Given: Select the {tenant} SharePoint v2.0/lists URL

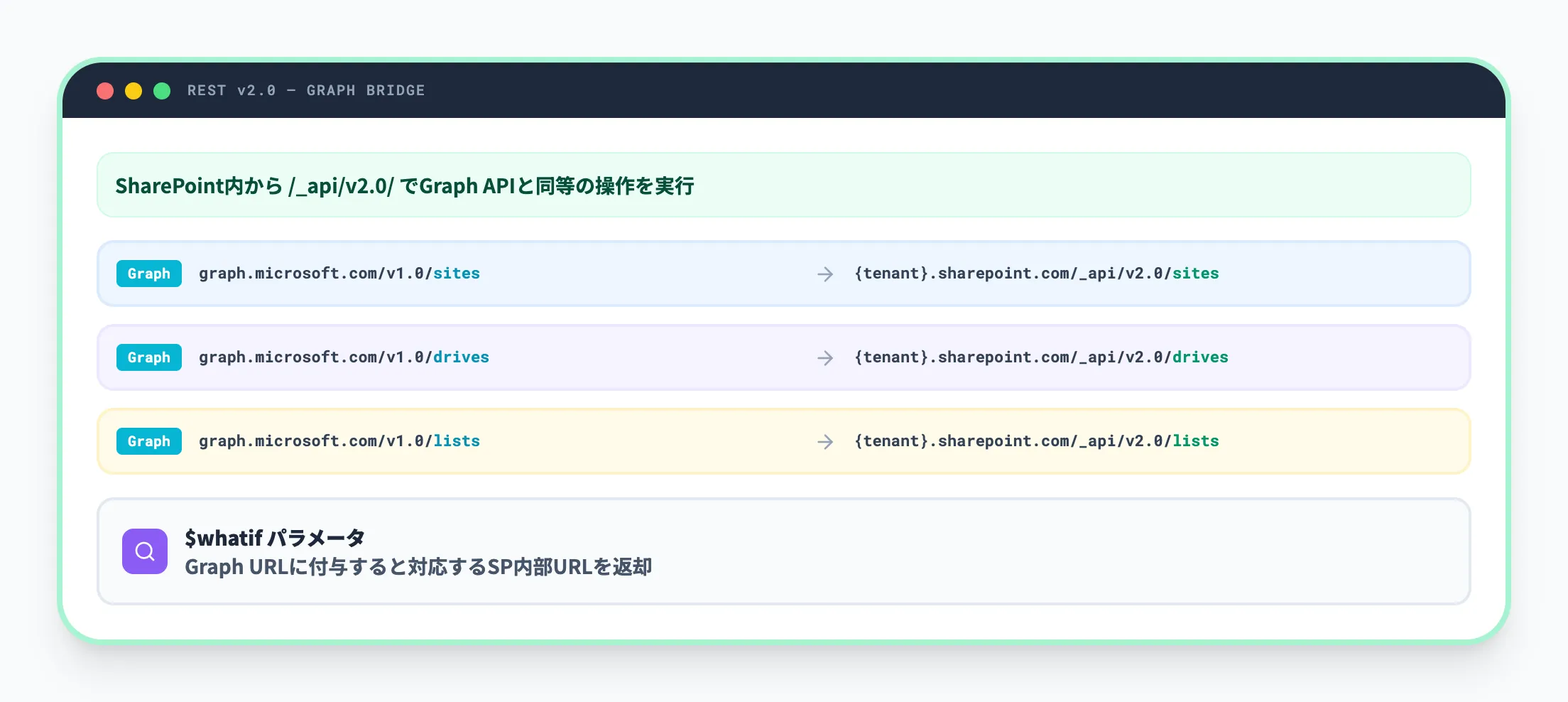Looking at the screenshot, I should point(1036,441).
